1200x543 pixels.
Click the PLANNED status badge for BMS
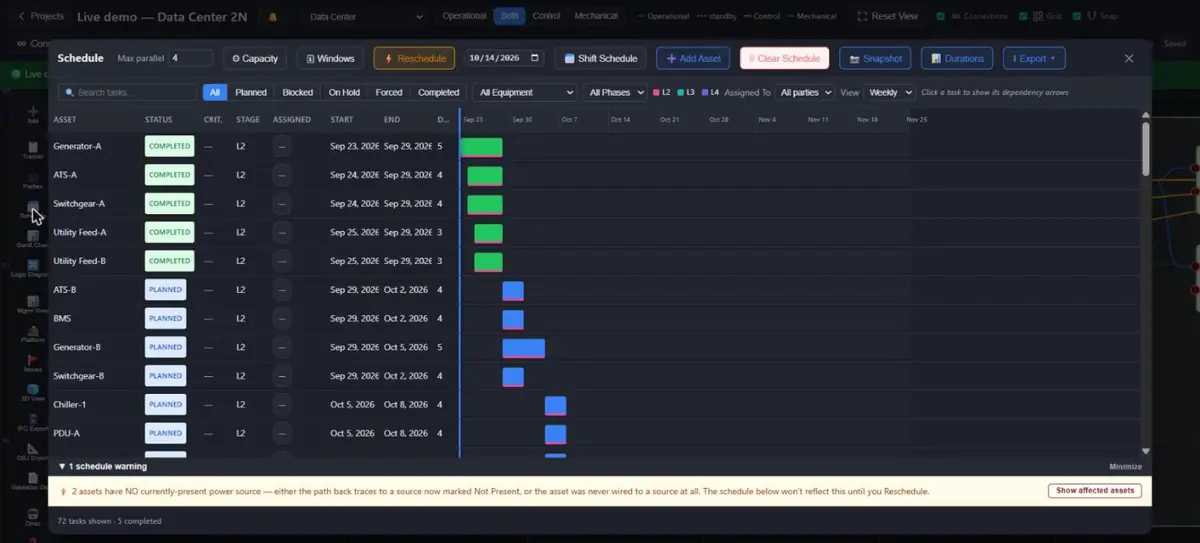[x=165, y=319]
